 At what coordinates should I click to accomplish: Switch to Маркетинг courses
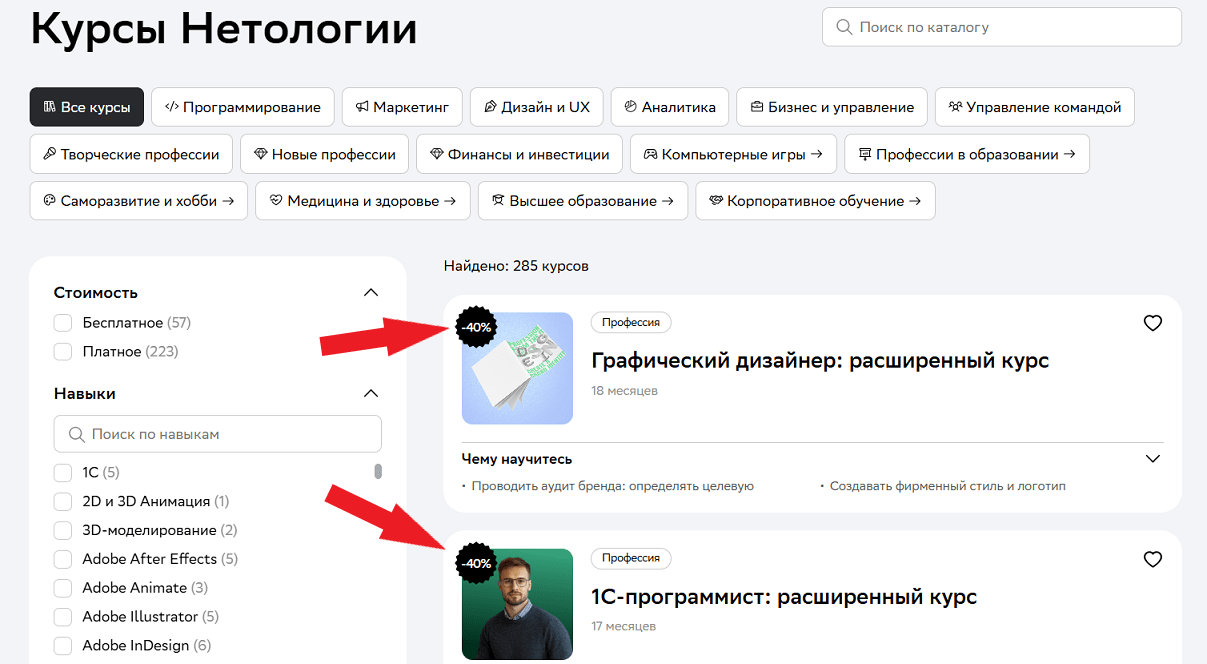click(402, 107)
